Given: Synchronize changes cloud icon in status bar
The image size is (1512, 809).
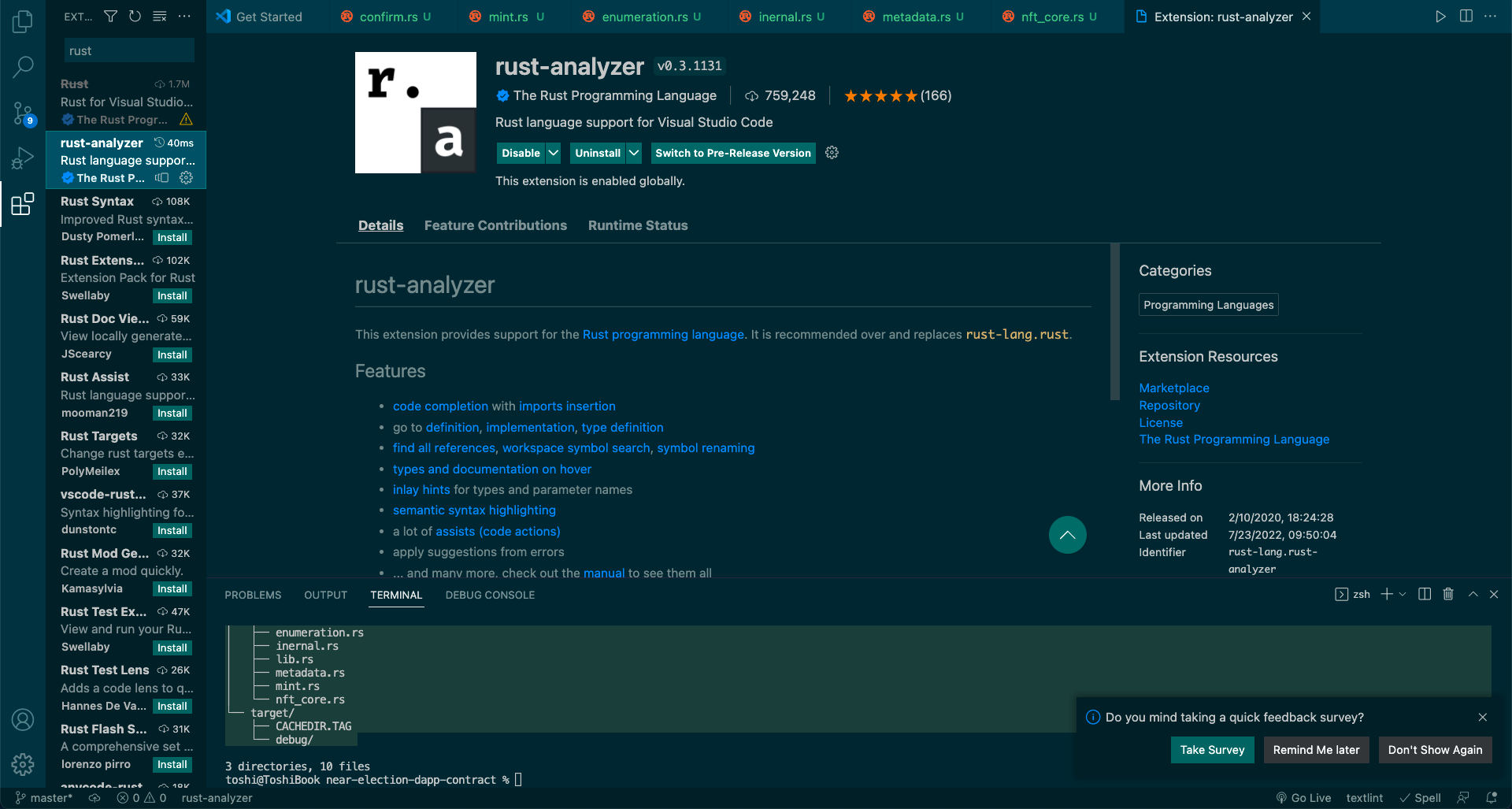Looking at the screenshot, I should coord(94,798).
